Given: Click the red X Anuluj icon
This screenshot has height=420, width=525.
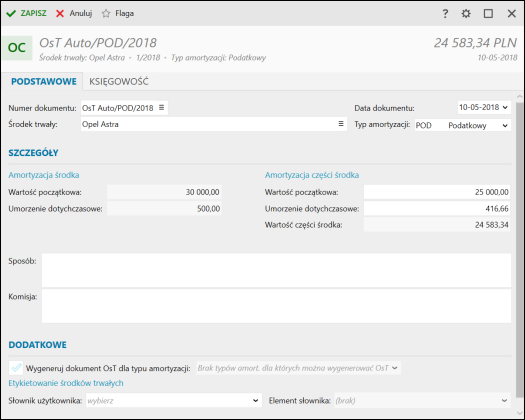Looking at the screenshot, I should pyautogui.click(x=60, y=13).
